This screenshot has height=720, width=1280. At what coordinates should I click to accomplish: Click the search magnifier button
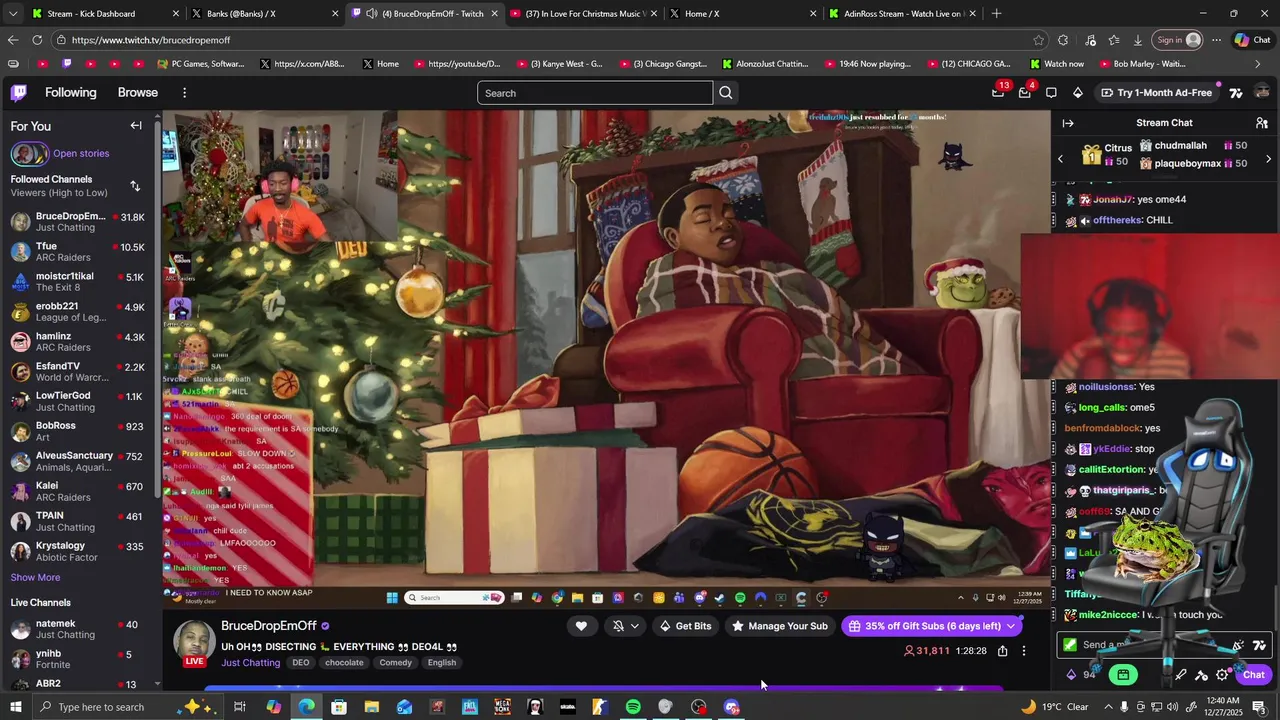point(726,93)
